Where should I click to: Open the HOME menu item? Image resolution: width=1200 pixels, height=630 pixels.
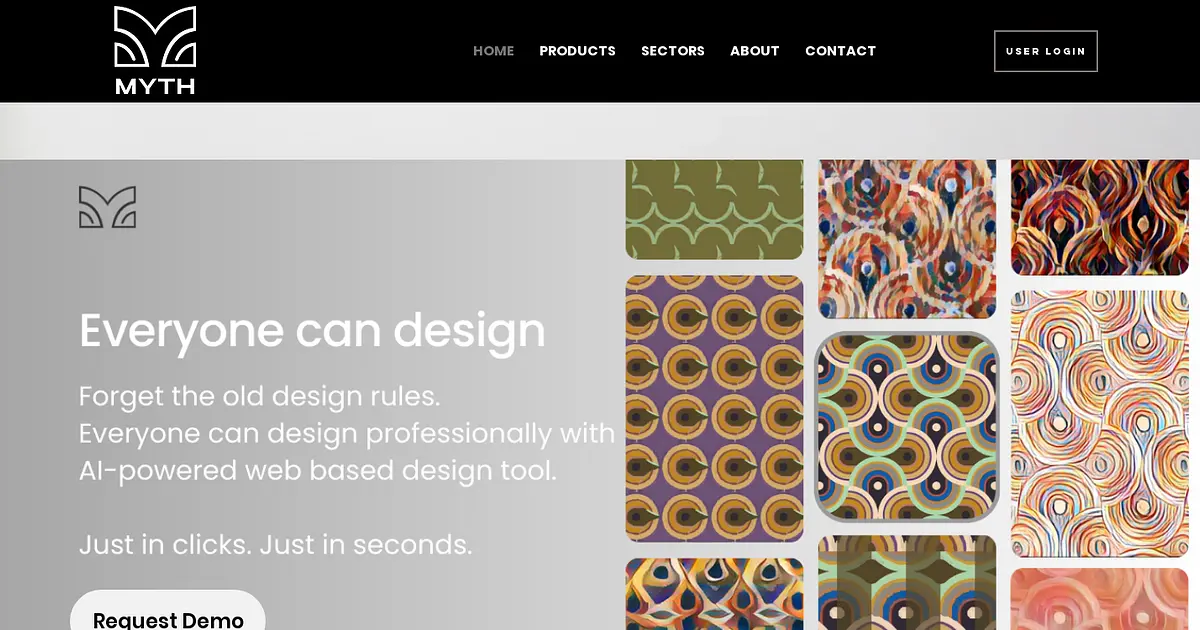click(x=494, y=51)
